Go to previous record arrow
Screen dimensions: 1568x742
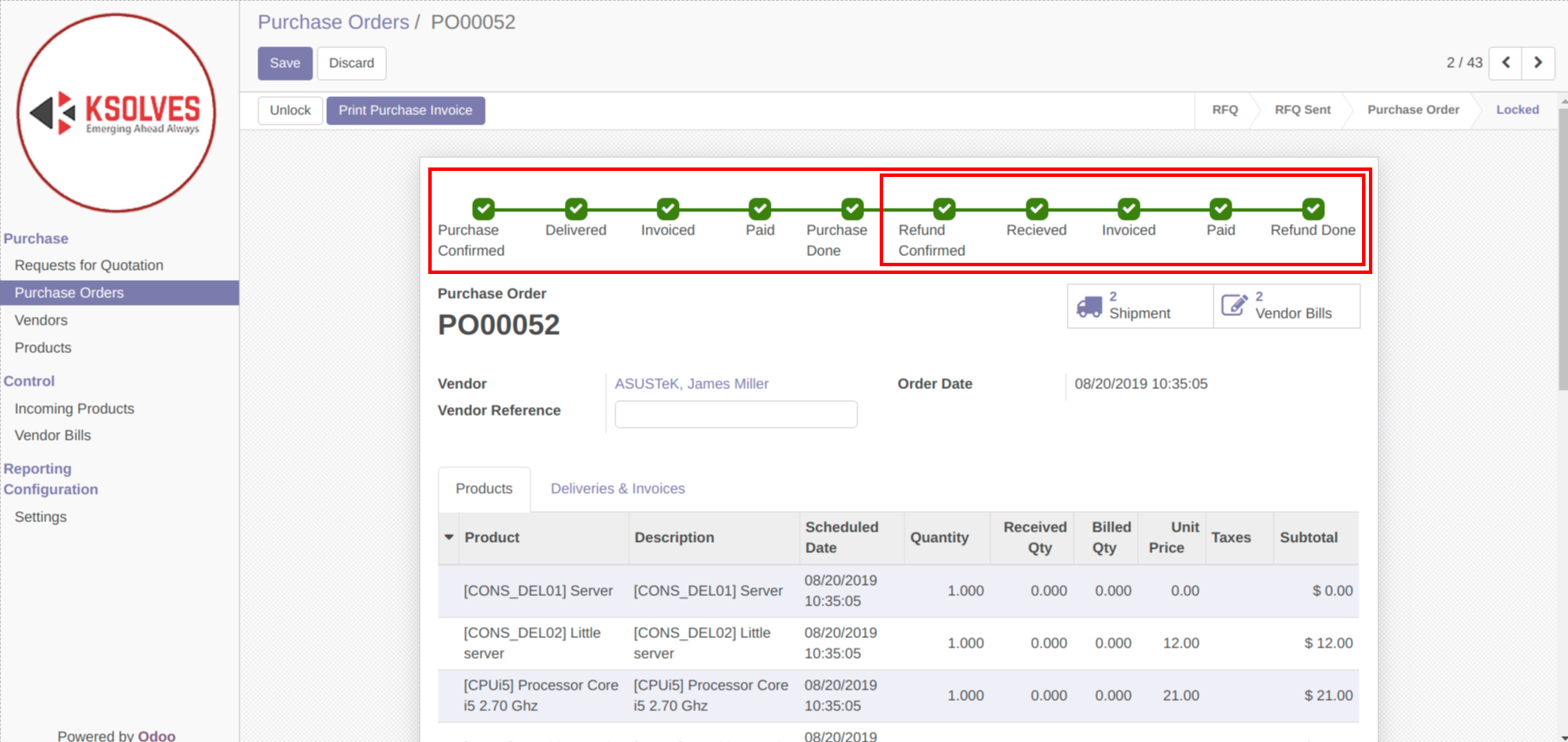coord(1505,63)
